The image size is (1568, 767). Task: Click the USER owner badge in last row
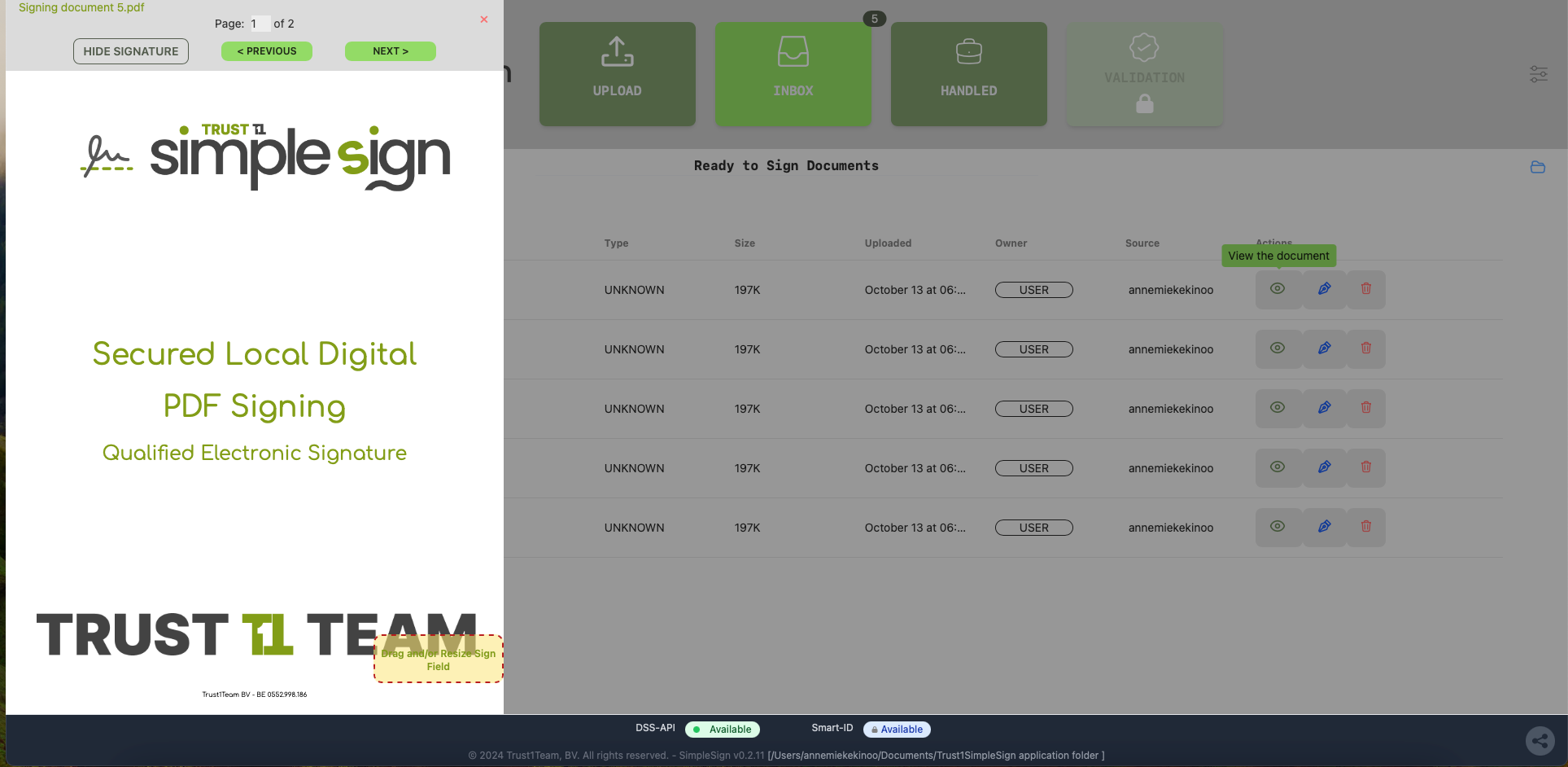pyautogui.click(x=1034, y=528)
